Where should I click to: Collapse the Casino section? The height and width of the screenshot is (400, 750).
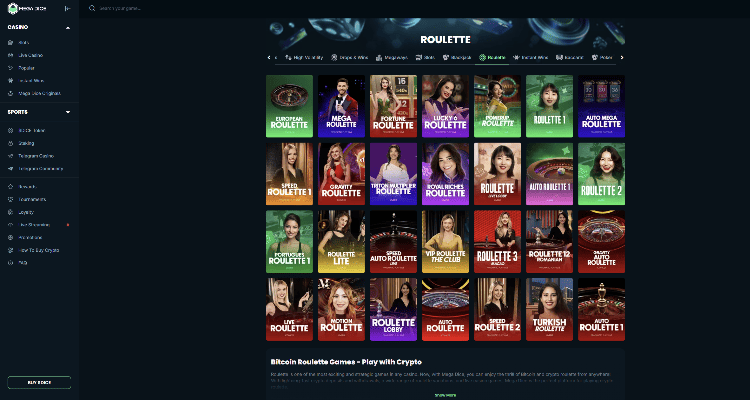(x=68, y=28)
